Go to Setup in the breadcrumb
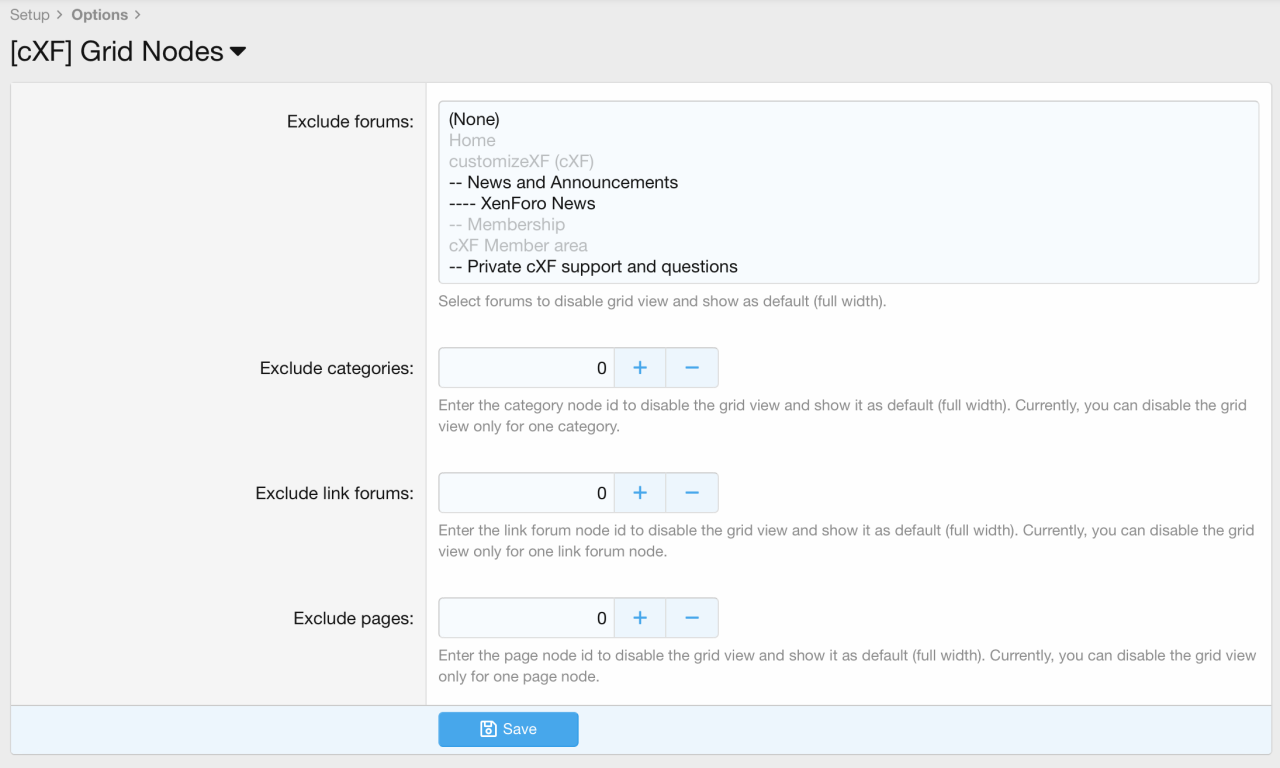The width and height of the screenshot is (1280, 768). 29,15
